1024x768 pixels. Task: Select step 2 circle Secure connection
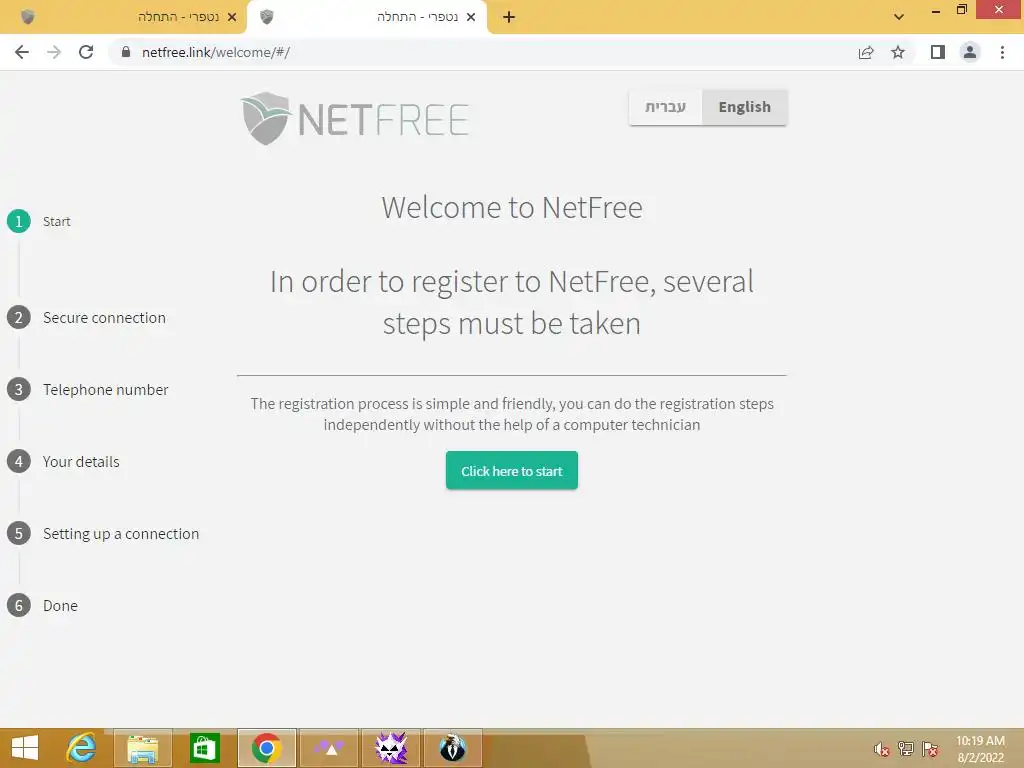pyautogui.click(x=19, y=317)
